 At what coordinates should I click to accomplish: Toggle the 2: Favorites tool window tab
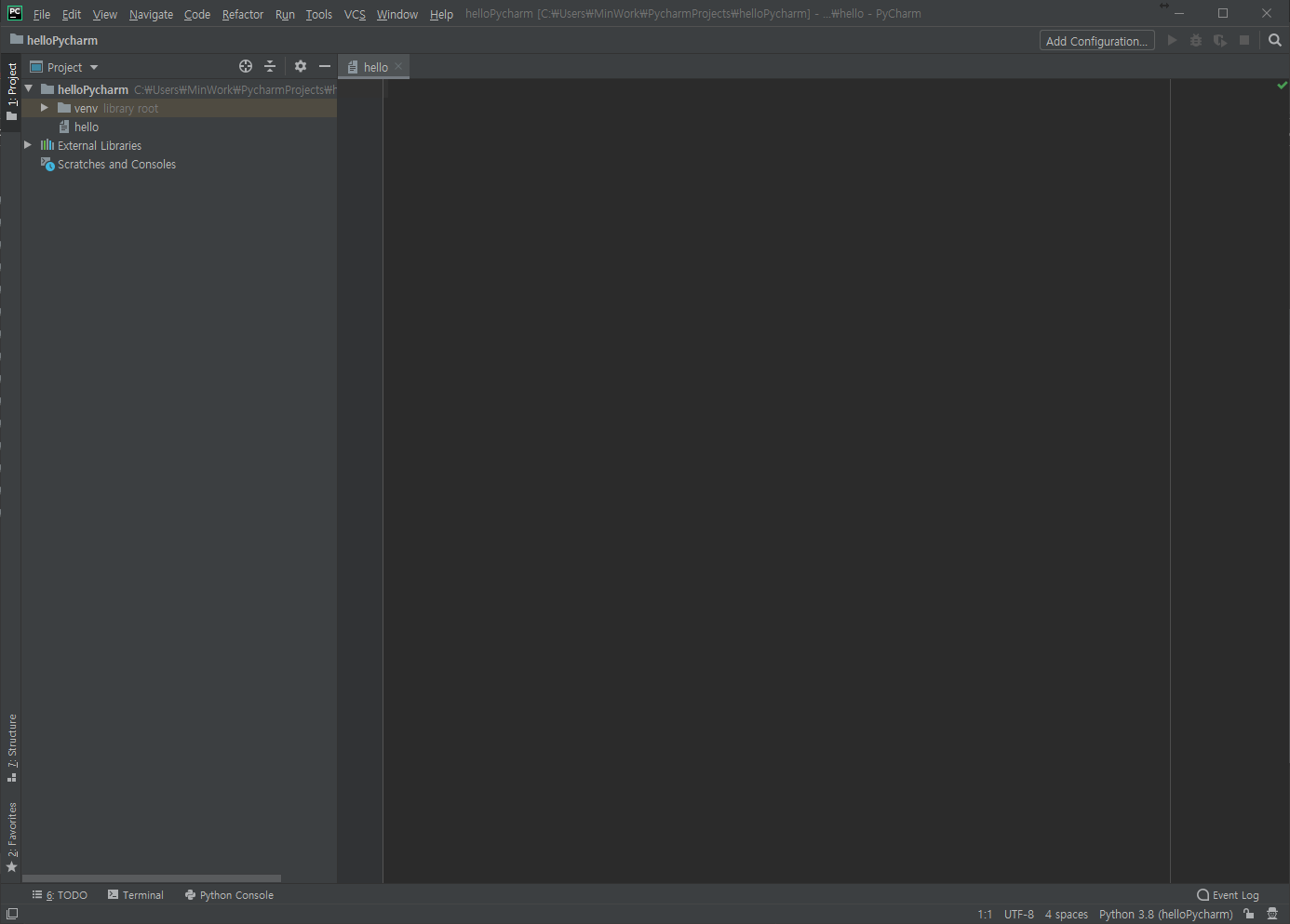[11, 837]
